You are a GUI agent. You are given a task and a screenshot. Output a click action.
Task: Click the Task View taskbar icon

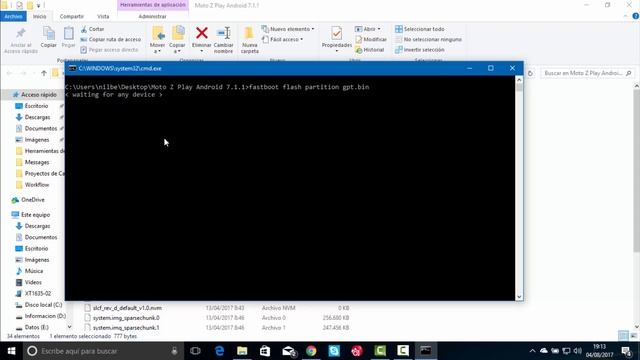[x=196, y=351]
